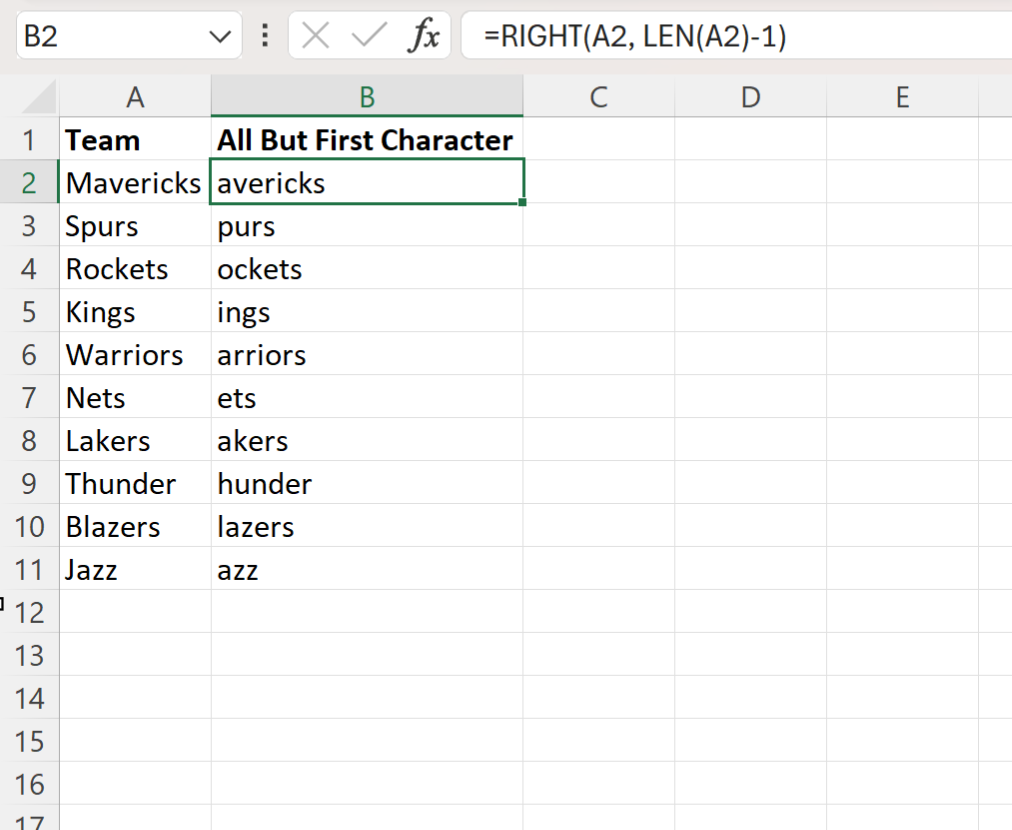The image size is (1012, 830).
Task: Click the Enter checkmark formula icon
Action: (369, 35)
